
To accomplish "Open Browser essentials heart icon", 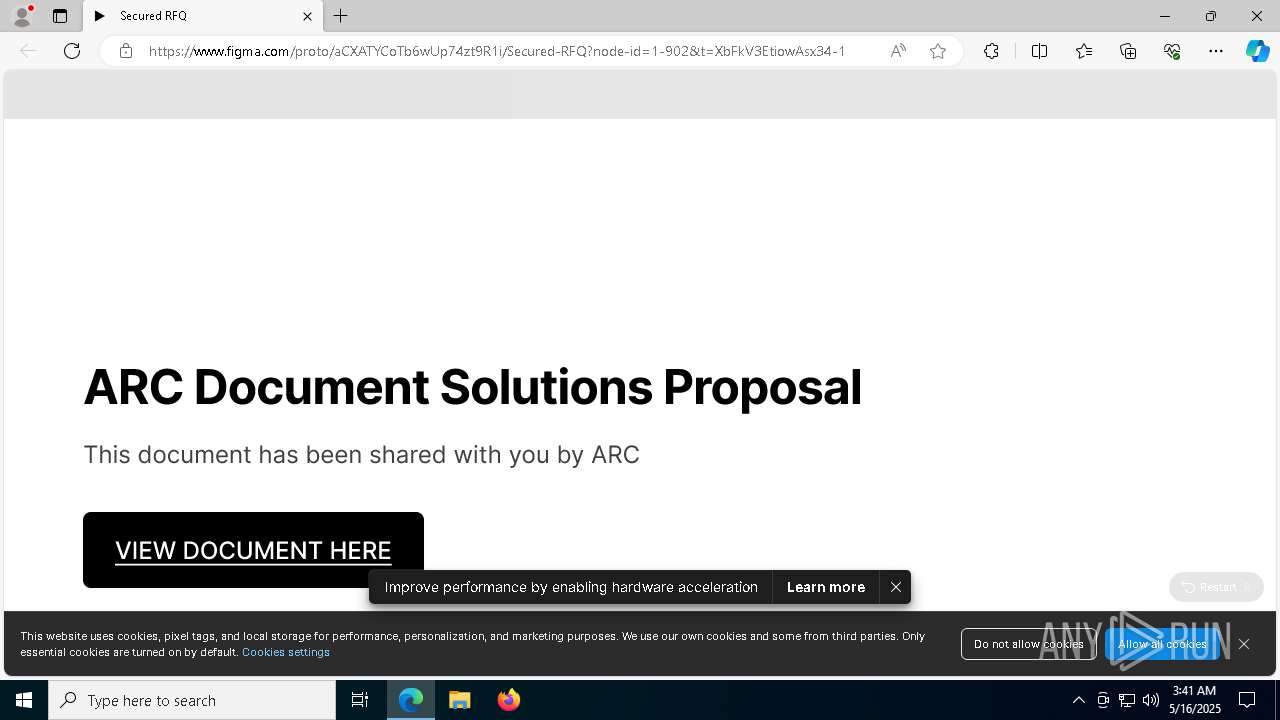I will pyautogui.click(x=1172, y=51).
